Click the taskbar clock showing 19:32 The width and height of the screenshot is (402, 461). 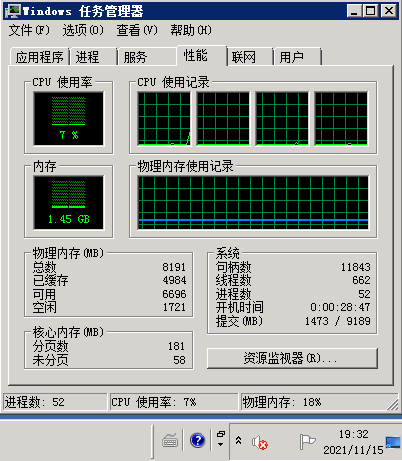(353, 442)
